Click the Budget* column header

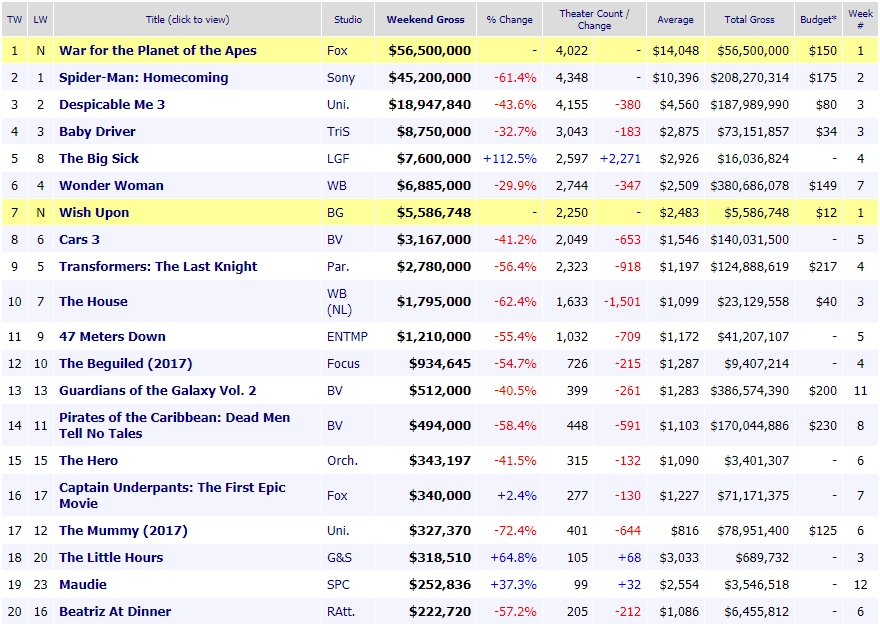(x=818, y=20)
